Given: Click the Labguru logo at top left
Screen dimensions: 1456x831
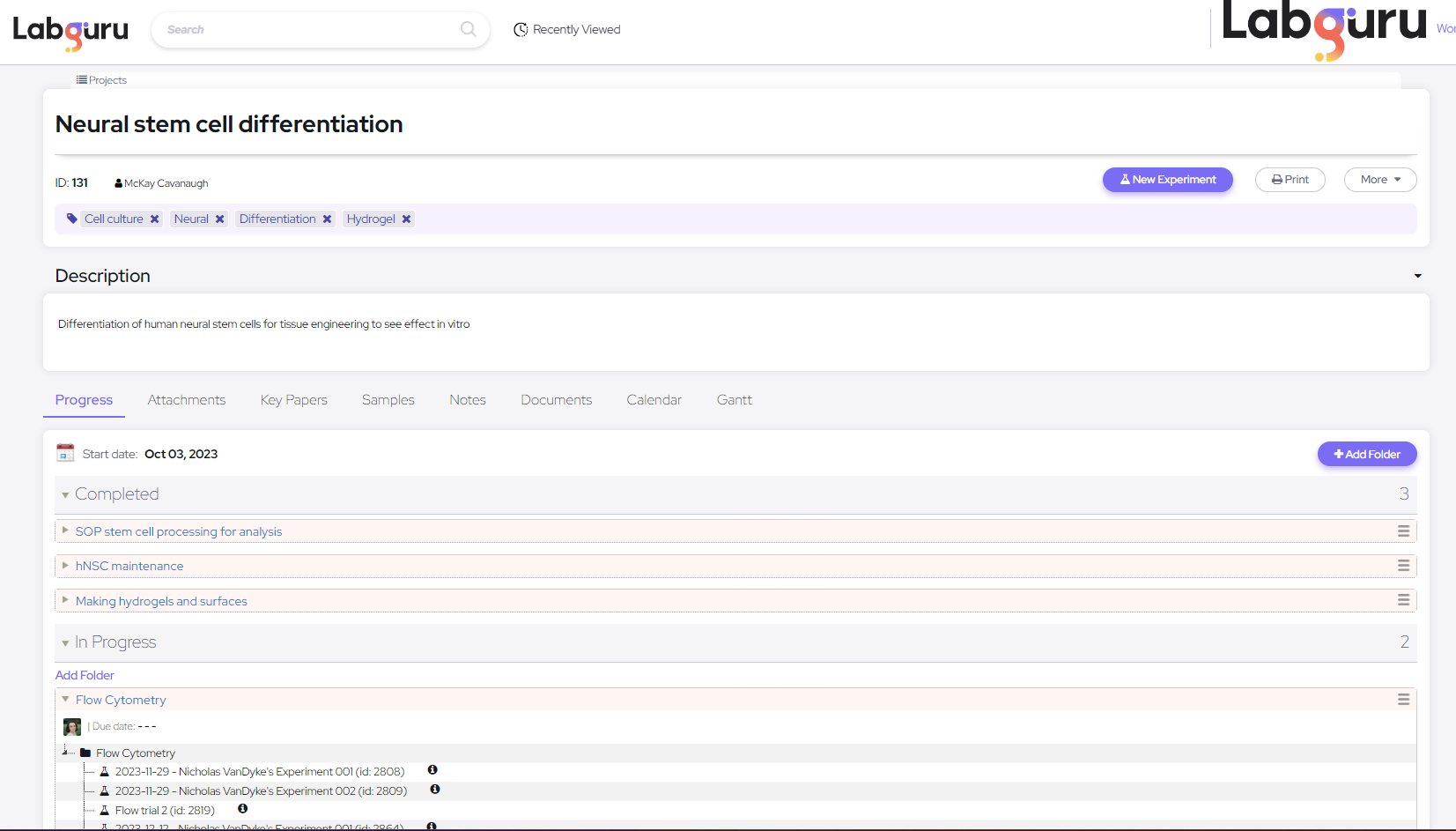Looking at the screenshot, I should coord(70,32).
